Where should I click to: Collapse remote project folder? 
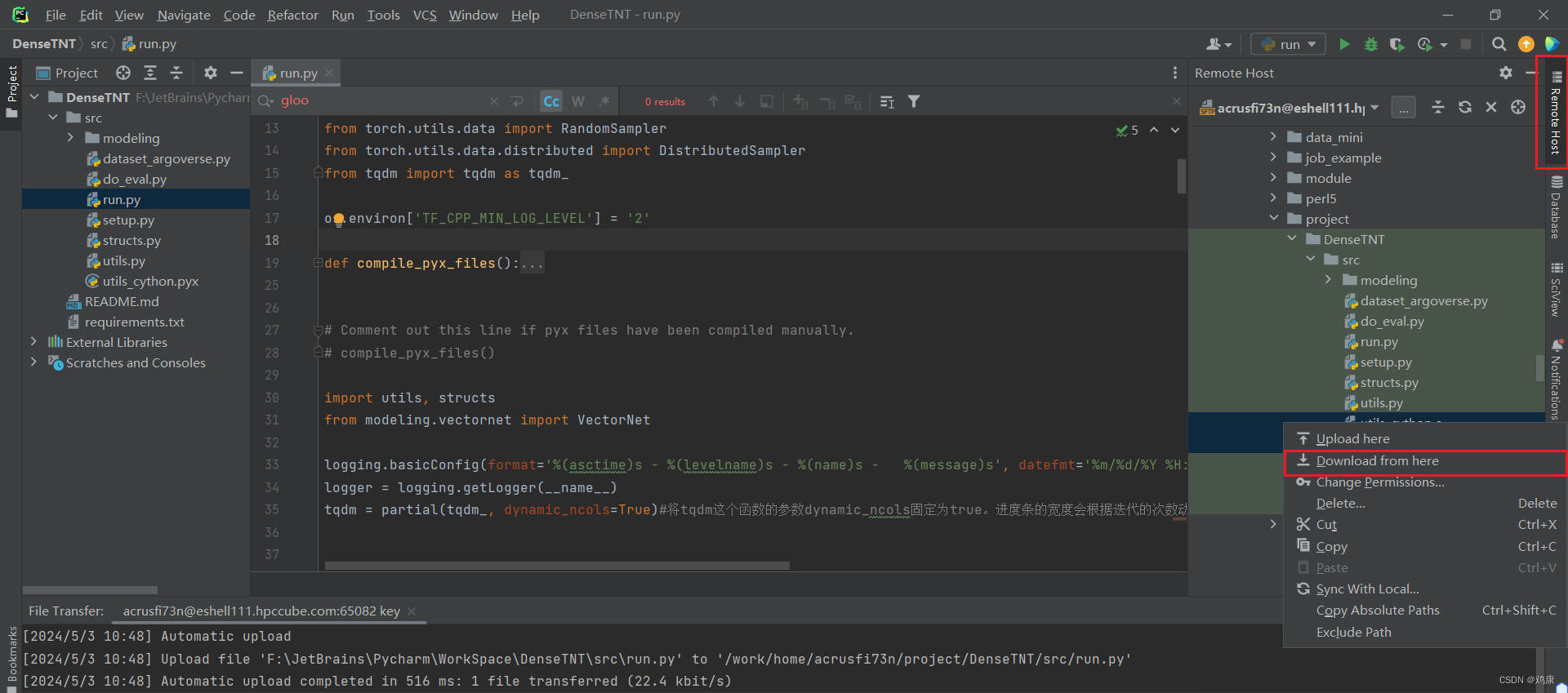[1273, 219]
